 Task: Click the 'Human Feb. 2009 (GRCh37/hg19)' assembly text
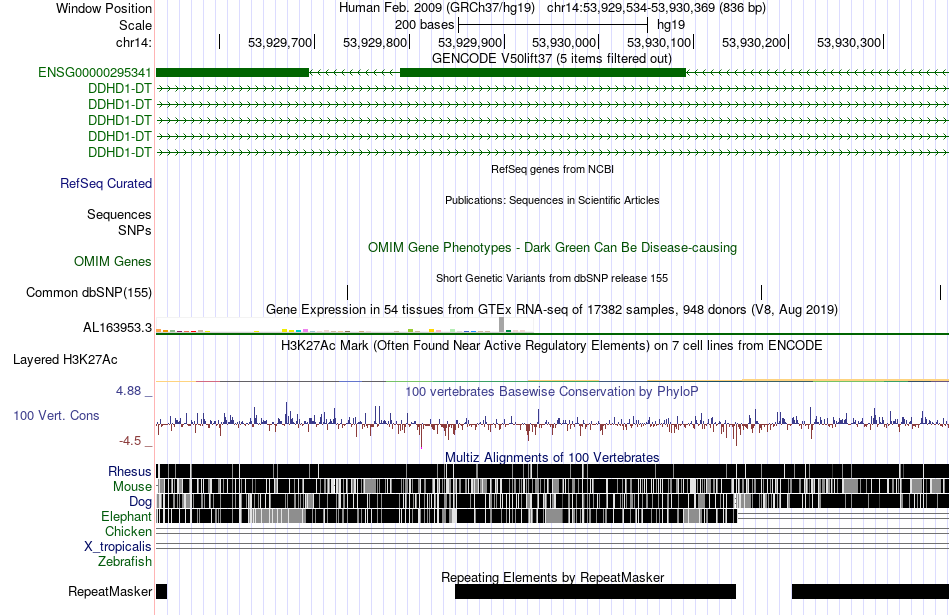coord(437,8)
